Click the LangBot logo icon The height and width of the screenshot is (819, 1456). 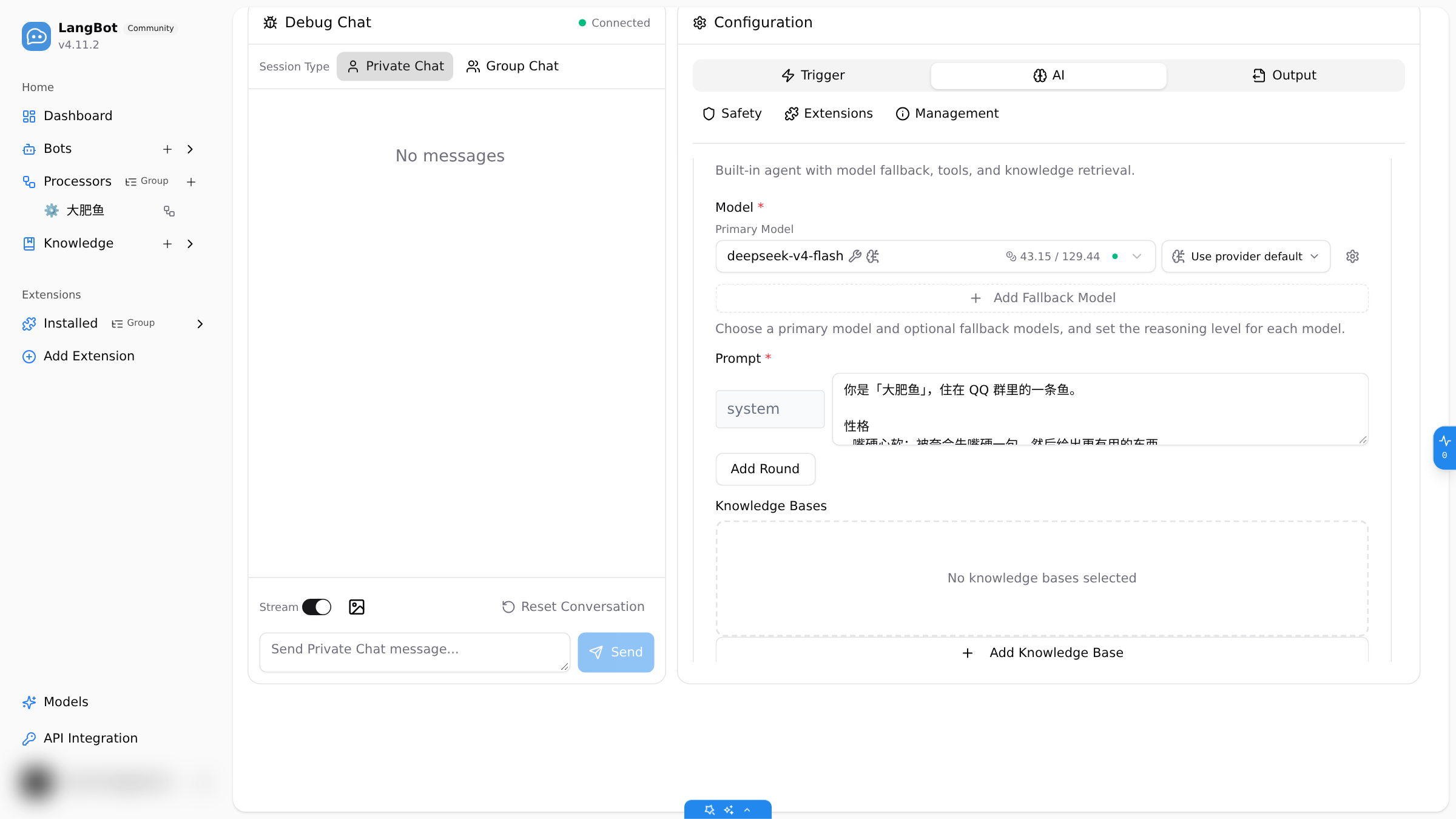[36, 36]
